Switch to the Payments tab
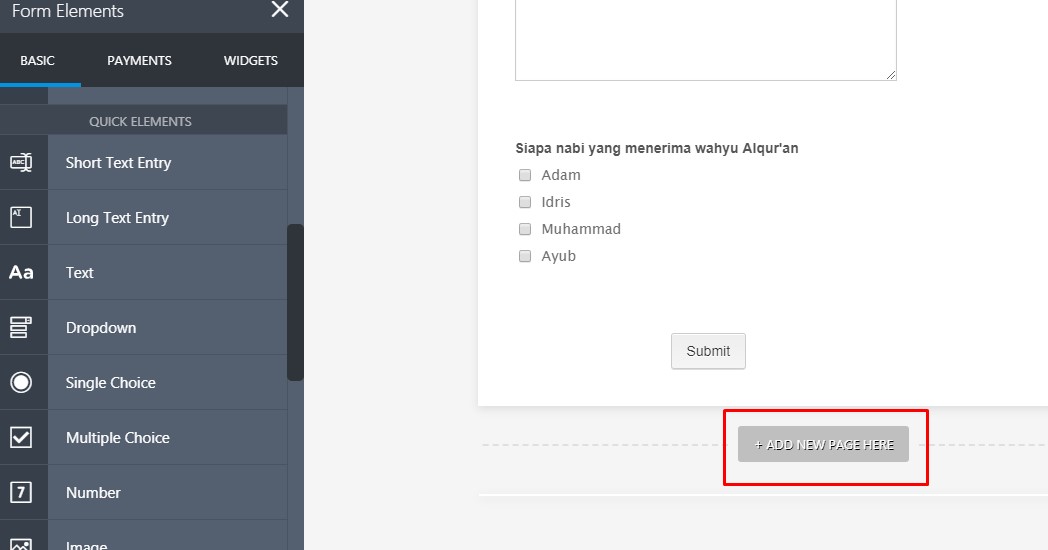The width and height of the screenshot is (1048, 550). pos(139,60)
